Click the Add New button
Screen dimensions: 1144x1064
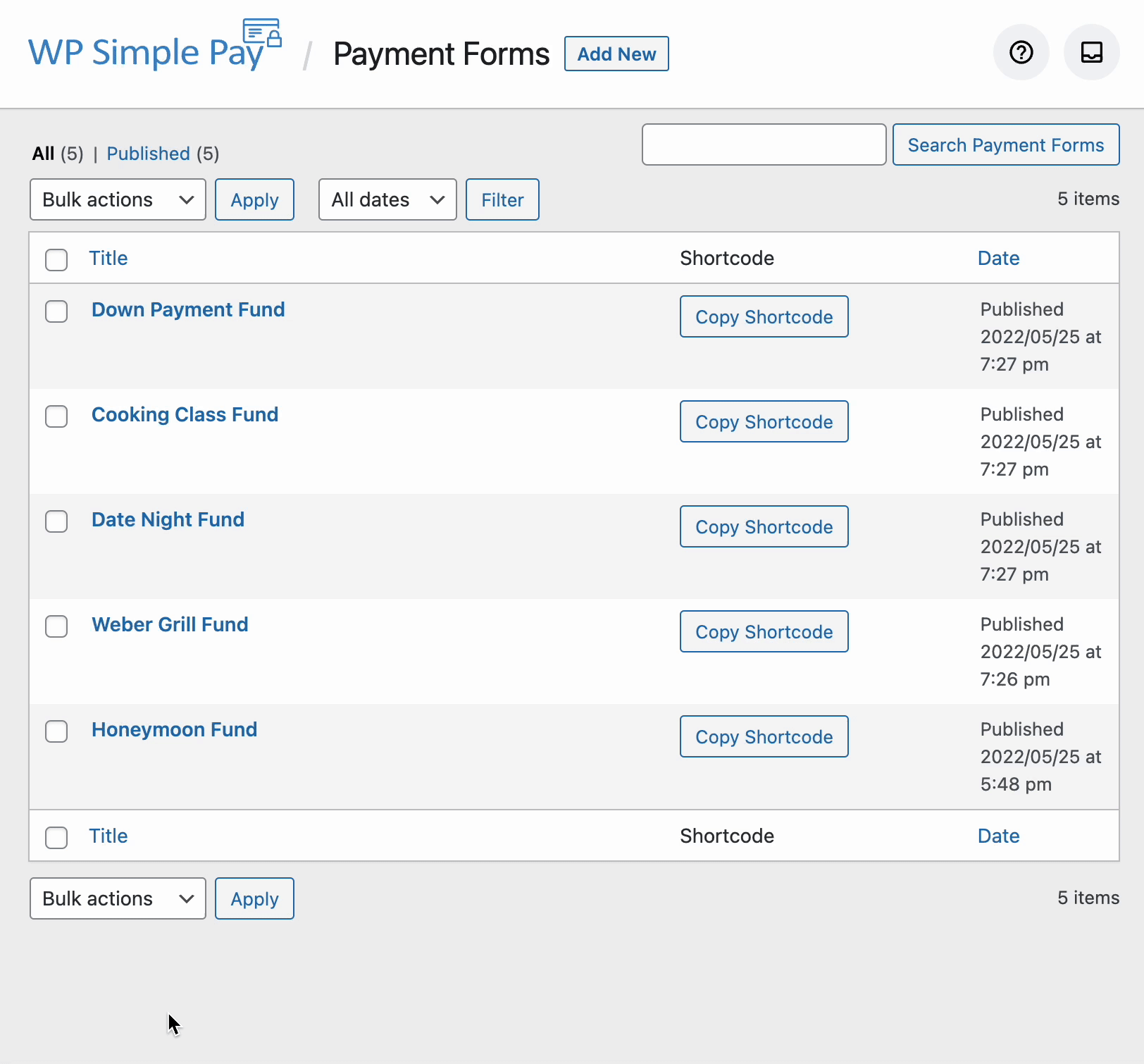(616, 54)
